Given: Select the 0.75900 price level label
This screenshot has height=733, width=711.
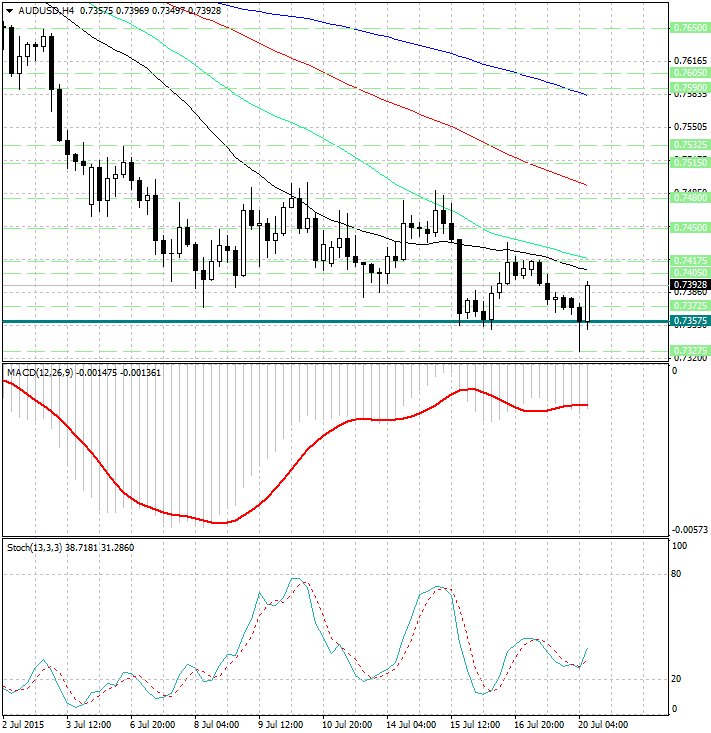Looking at the screenshot, I should coord(690,88).
